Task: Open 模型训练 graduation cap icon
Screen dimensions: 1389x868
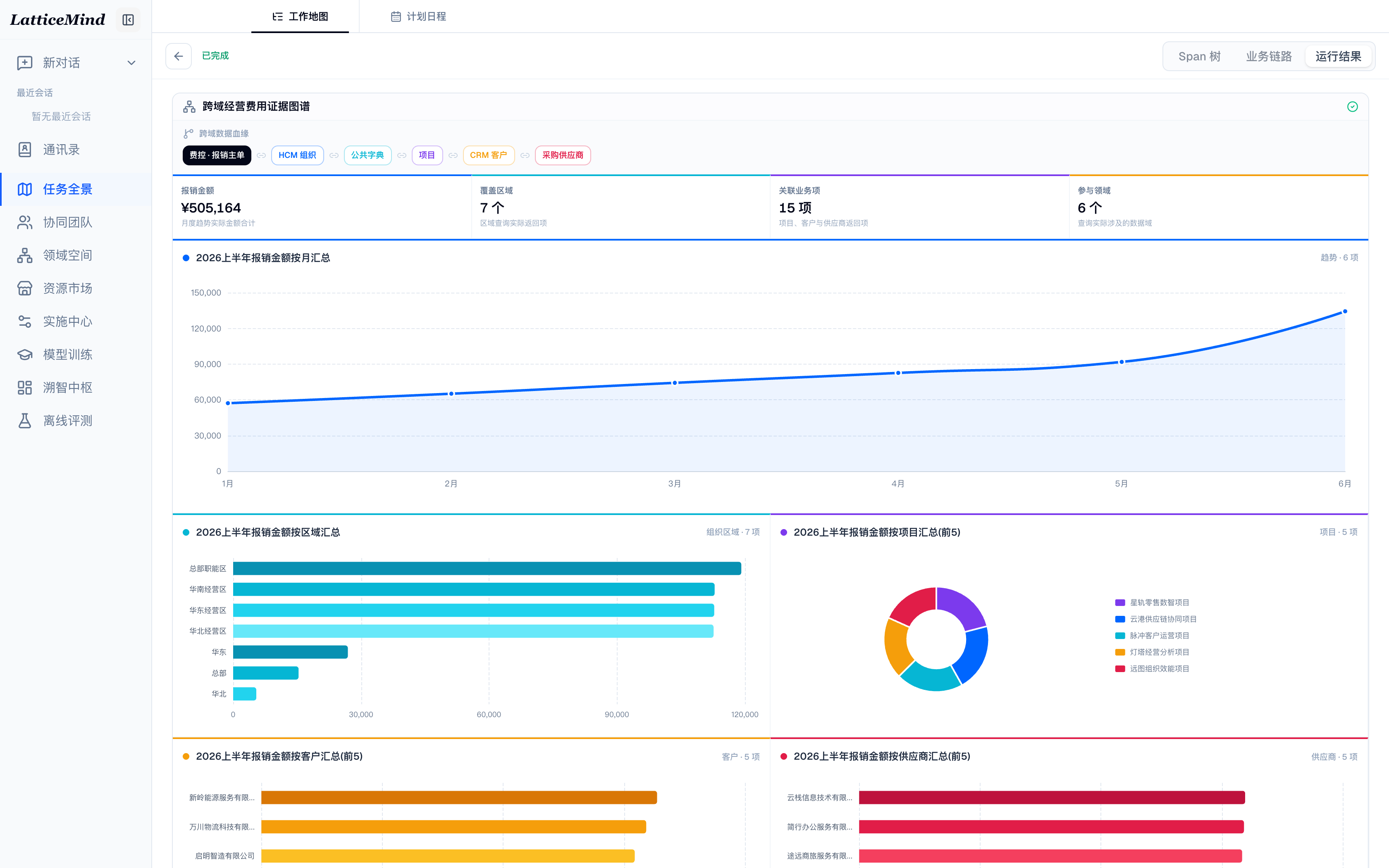Action: click(25, 355)
